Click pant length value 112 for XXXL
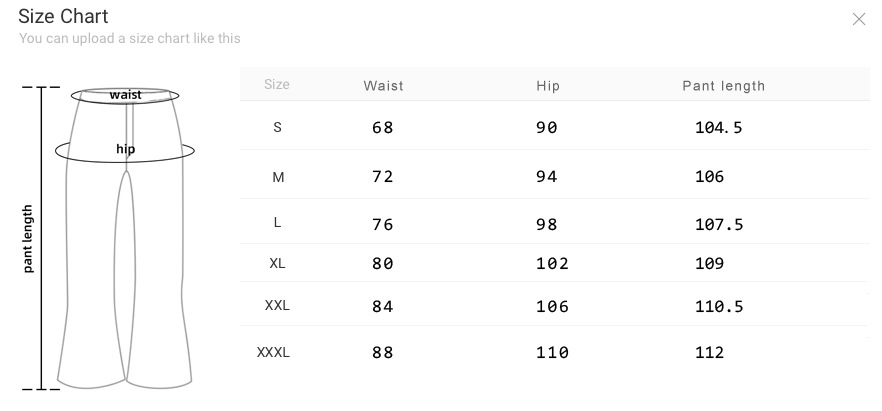The image size is (882, 411). [x=709, y=352]
